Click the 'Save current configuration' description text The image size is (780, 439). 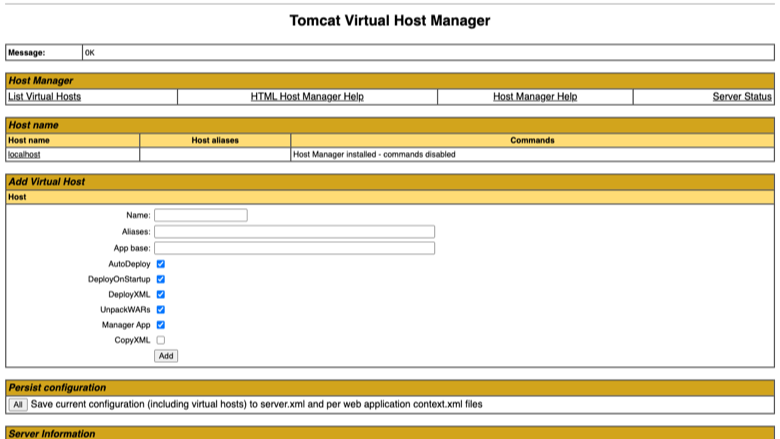257,404
